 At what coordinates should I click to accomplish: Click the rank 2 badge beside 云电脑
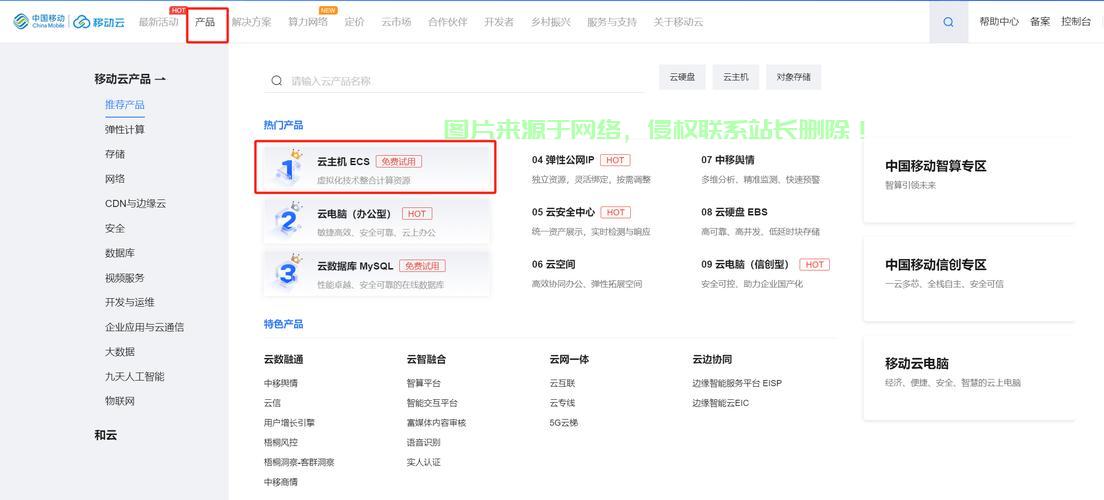click(288, 220)
